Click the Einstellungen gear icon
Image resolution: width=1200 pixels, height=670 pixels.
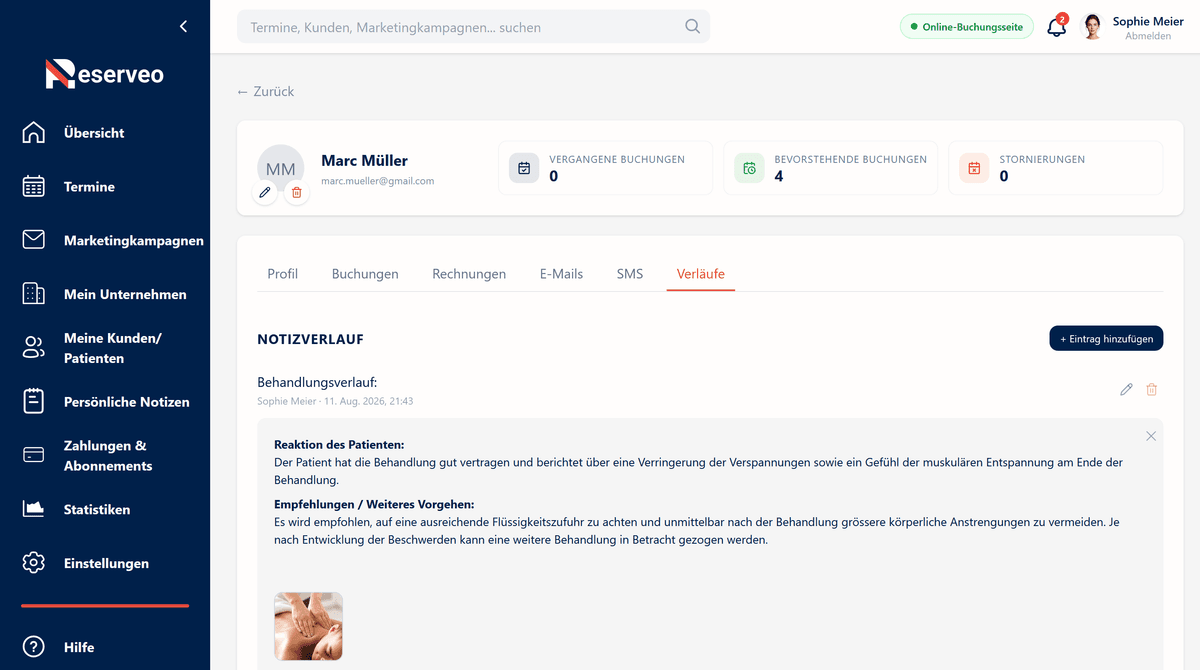click(34, 563)
